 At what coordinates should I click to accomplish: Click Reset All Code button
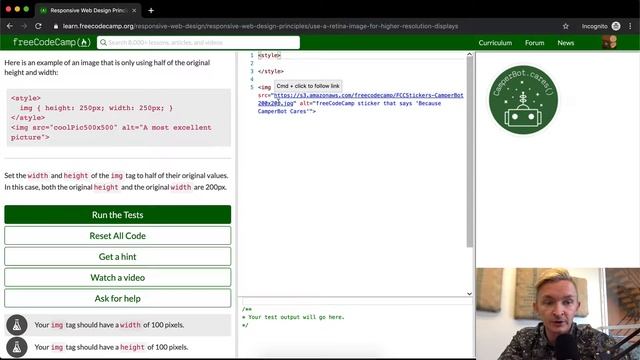pos(118,236)
